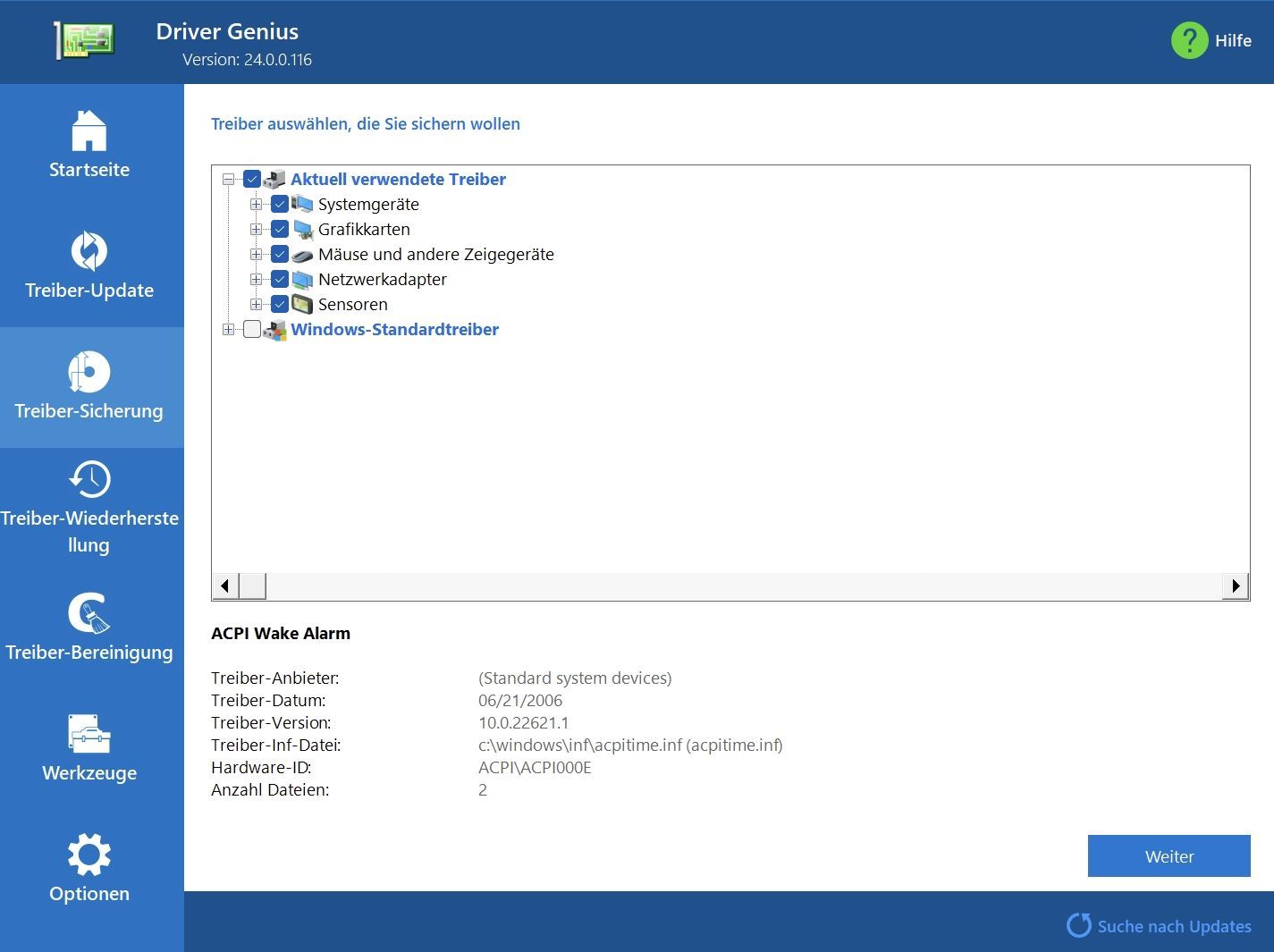Image resolution: width=1274 pixels, height=952 pixels.
Task: Open Treiber-Update in sidebar
Action: (x=89, y=253)
